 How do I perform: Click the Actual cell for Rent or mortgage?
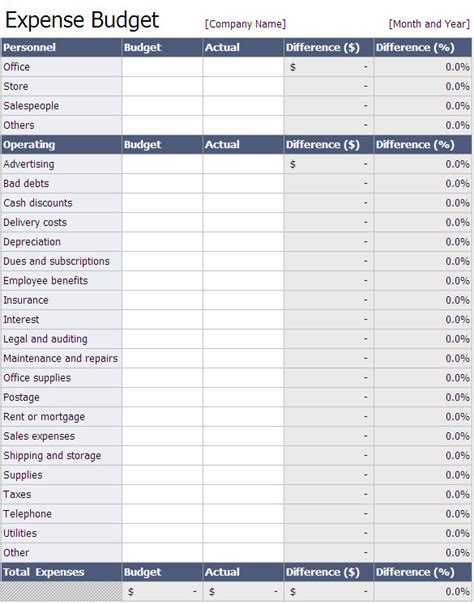coord(243,416)
